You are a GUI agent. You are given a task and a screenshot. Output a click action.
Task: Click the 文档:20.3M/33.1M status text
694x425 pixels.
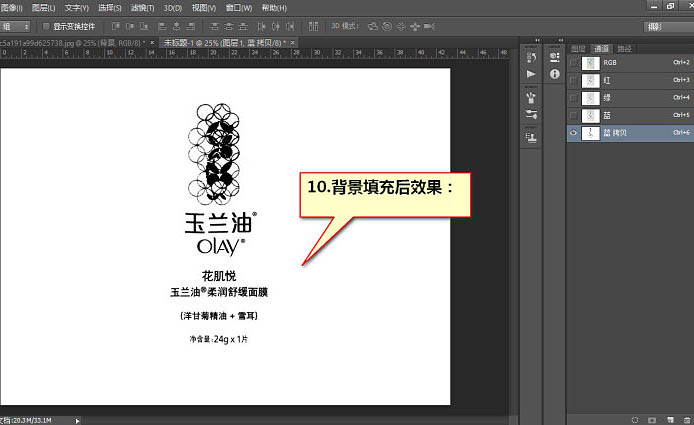(x=26, y=421)
